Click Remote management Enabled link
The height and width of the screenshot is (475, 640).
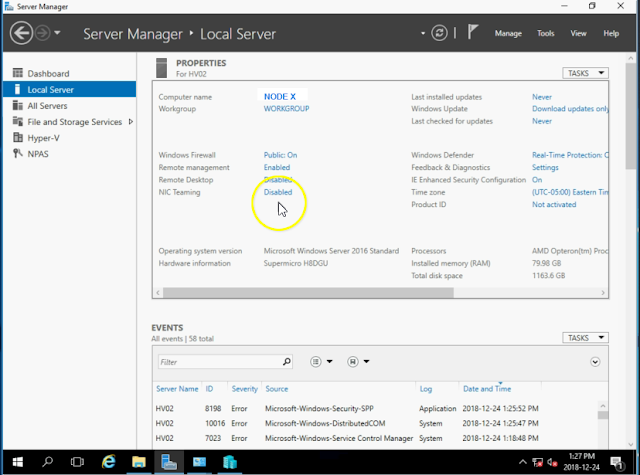[277, 167]
